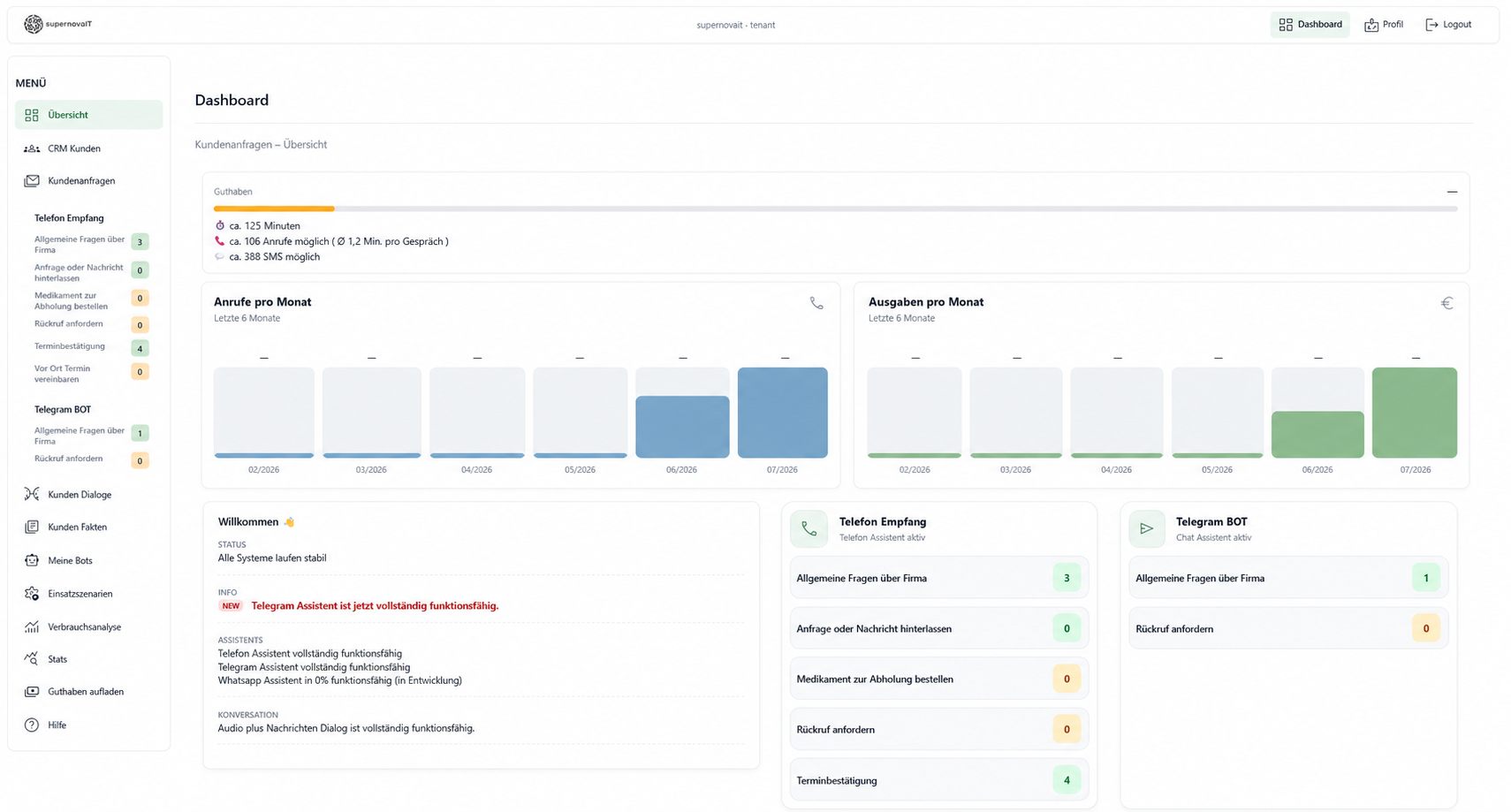
Task: Open the Profil page
Action: click(x=1384, y=25)
